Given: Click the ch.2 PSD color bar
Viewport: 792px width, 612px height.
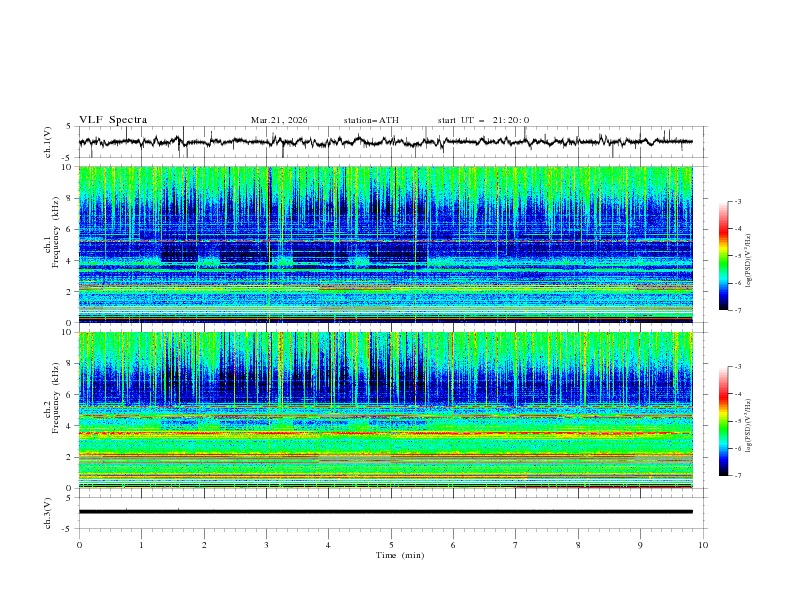Looking at the screenshot, I should 723,421.
